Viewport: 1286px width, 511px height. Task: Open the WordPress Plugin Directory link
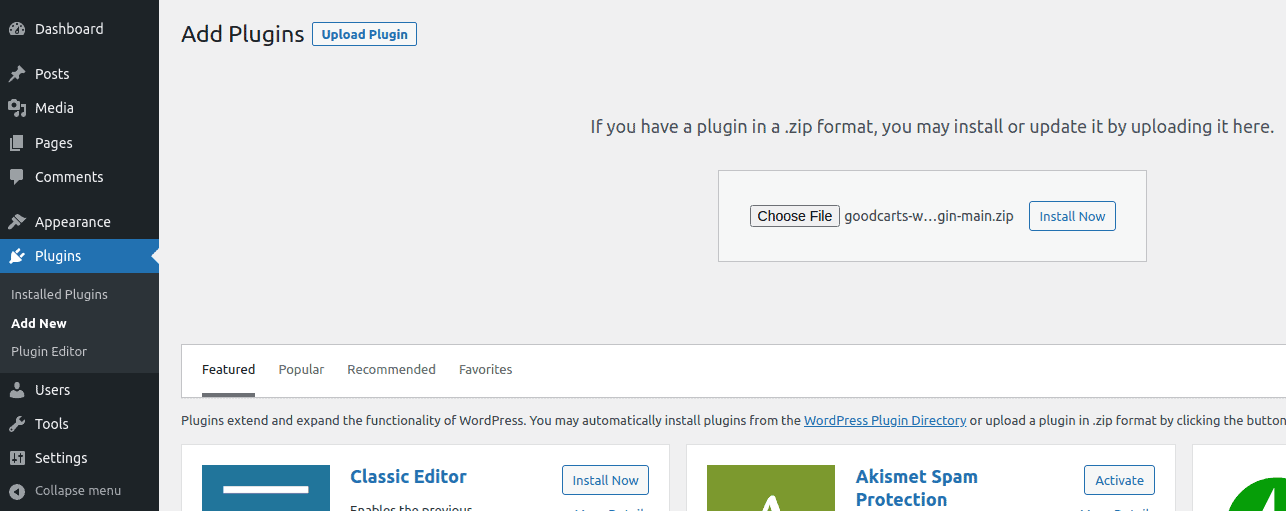point(885,421)
